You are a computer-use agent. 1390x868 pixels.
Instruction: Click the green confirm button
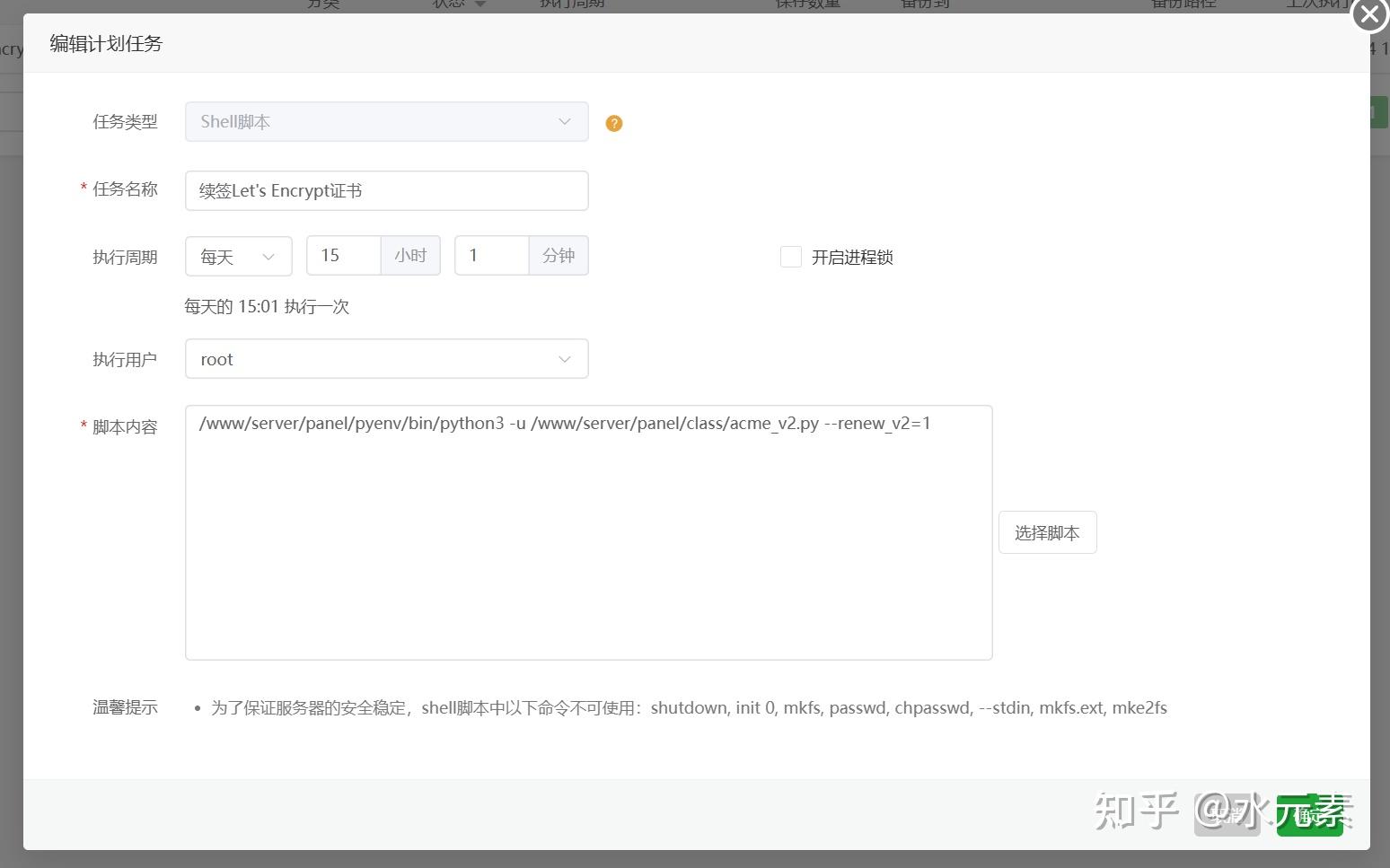(1309, 815)
